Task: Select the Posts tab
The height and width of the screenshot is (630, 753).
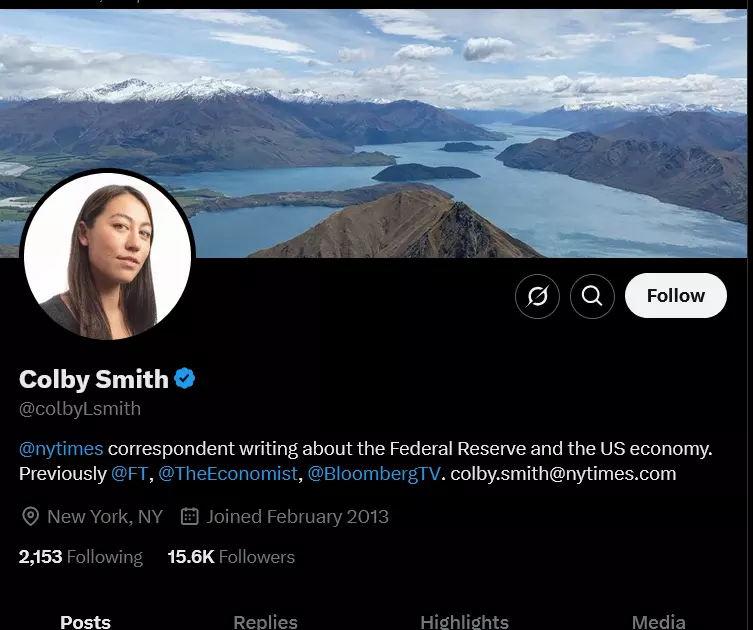Action: point(85,622)
